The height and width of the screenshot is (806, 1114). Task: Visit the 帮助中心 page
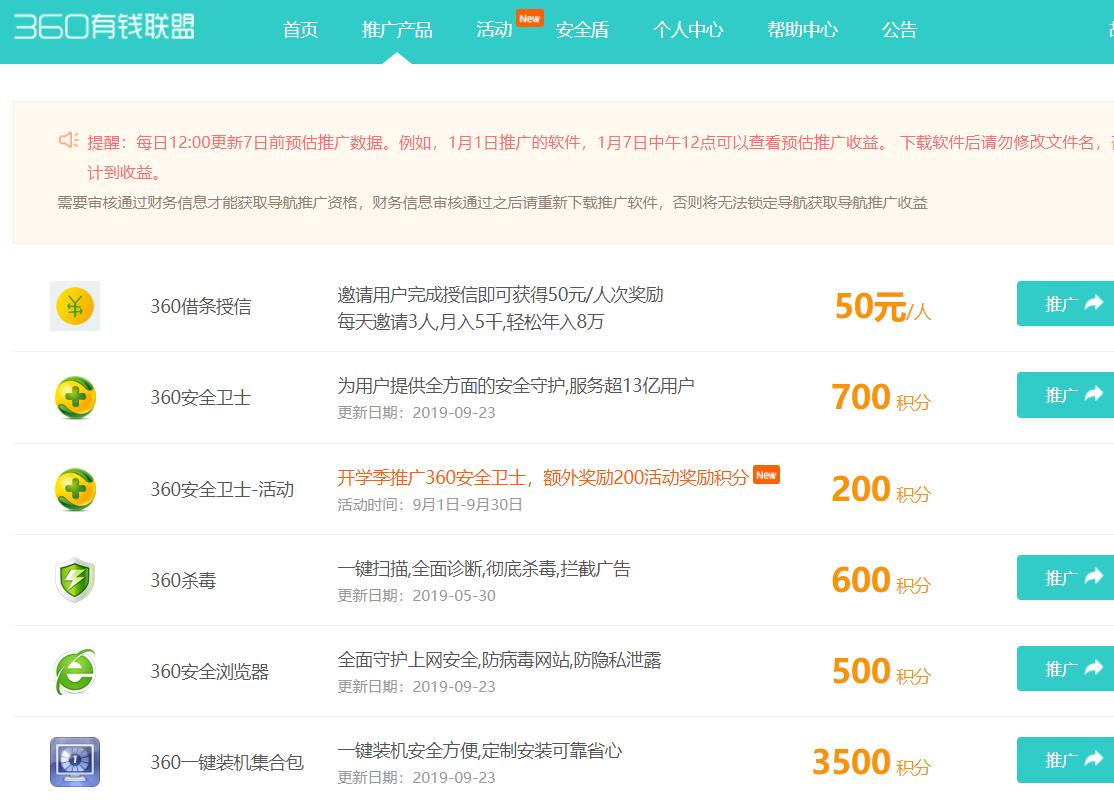pyautogui.click(x=802, y=30)
